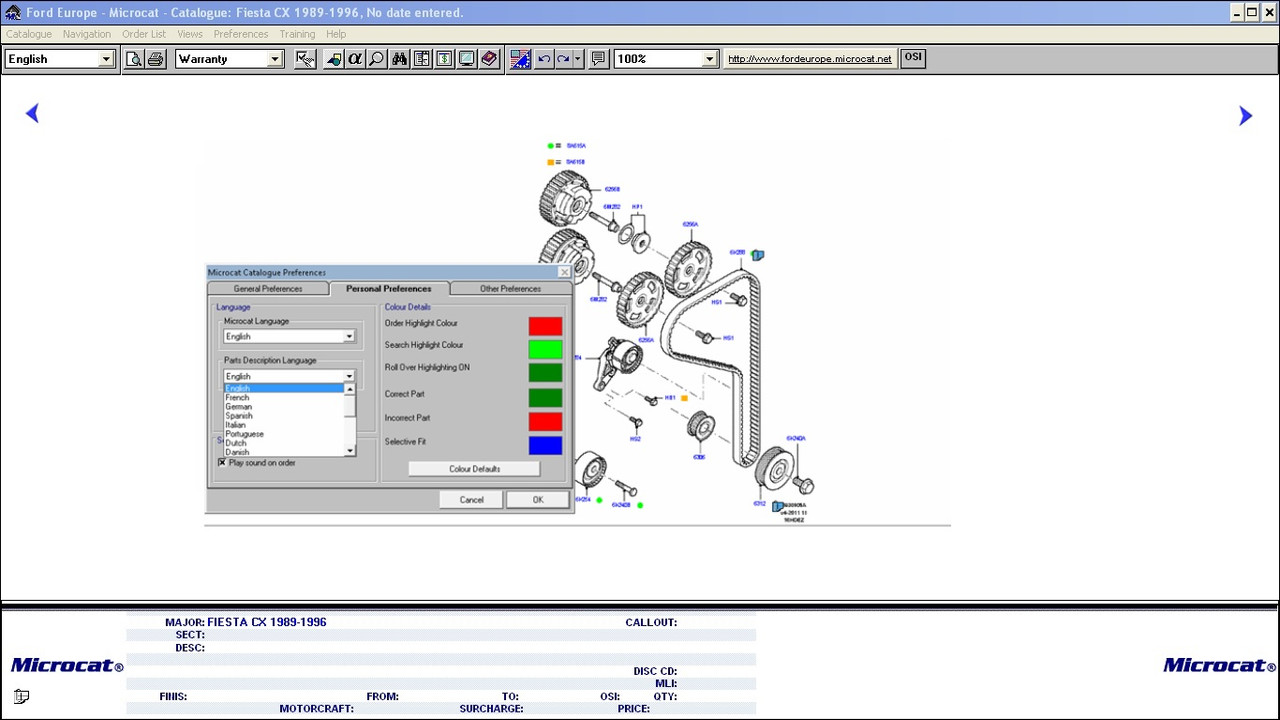
Task: Select German in the language list
Action: coord(284,407)
